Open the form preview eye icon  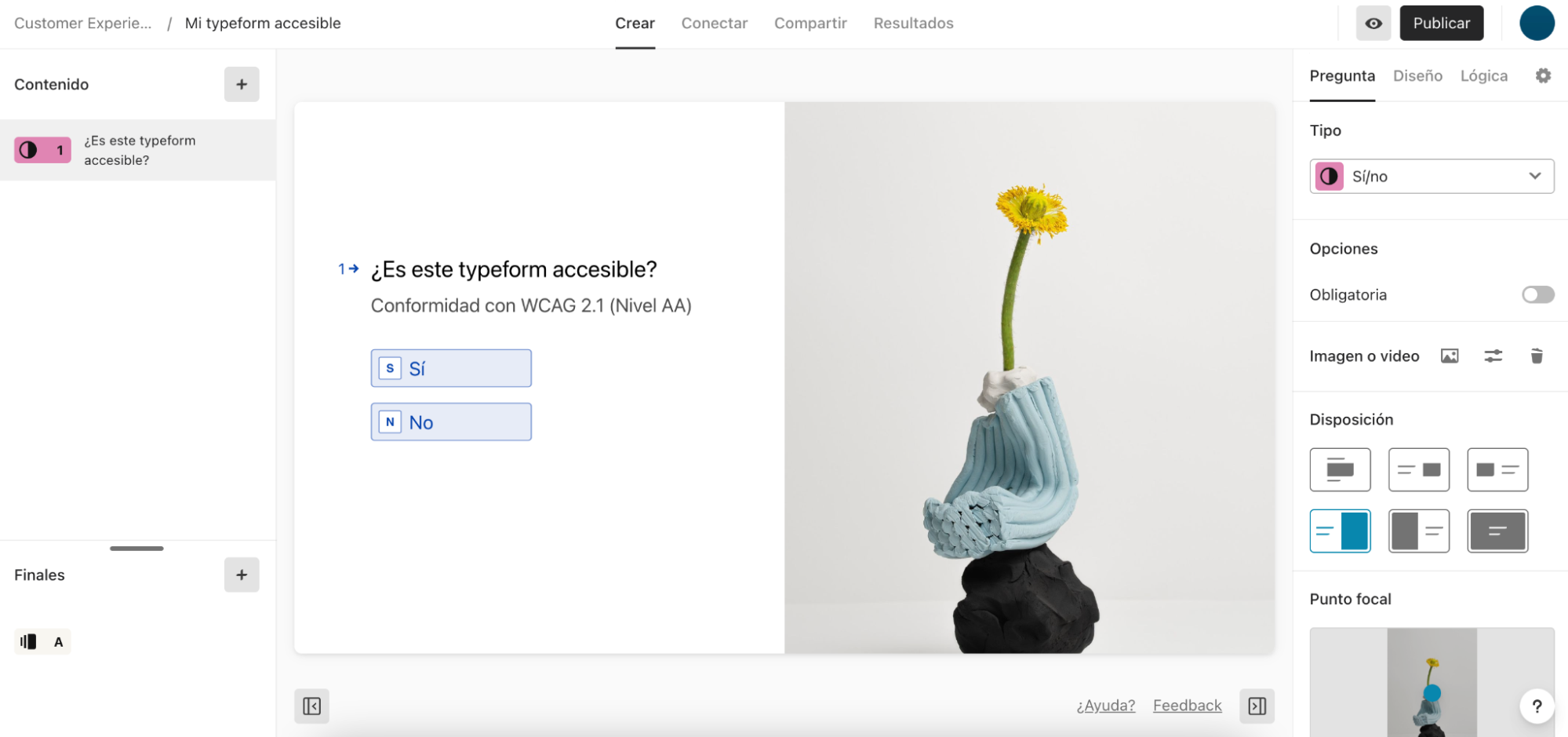tap(1373, 23)
